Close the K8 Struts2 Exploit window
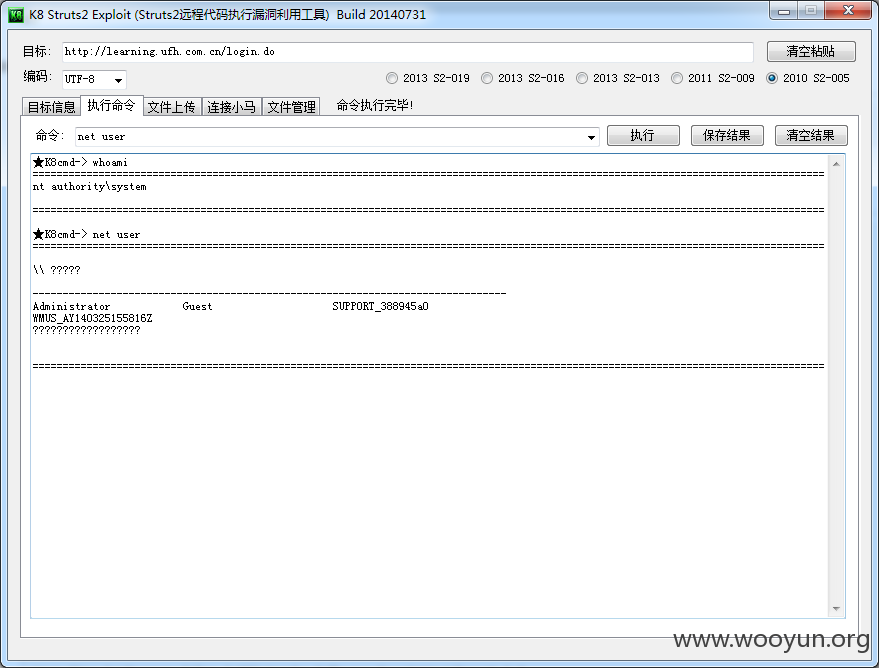 (x=848, y=10)
